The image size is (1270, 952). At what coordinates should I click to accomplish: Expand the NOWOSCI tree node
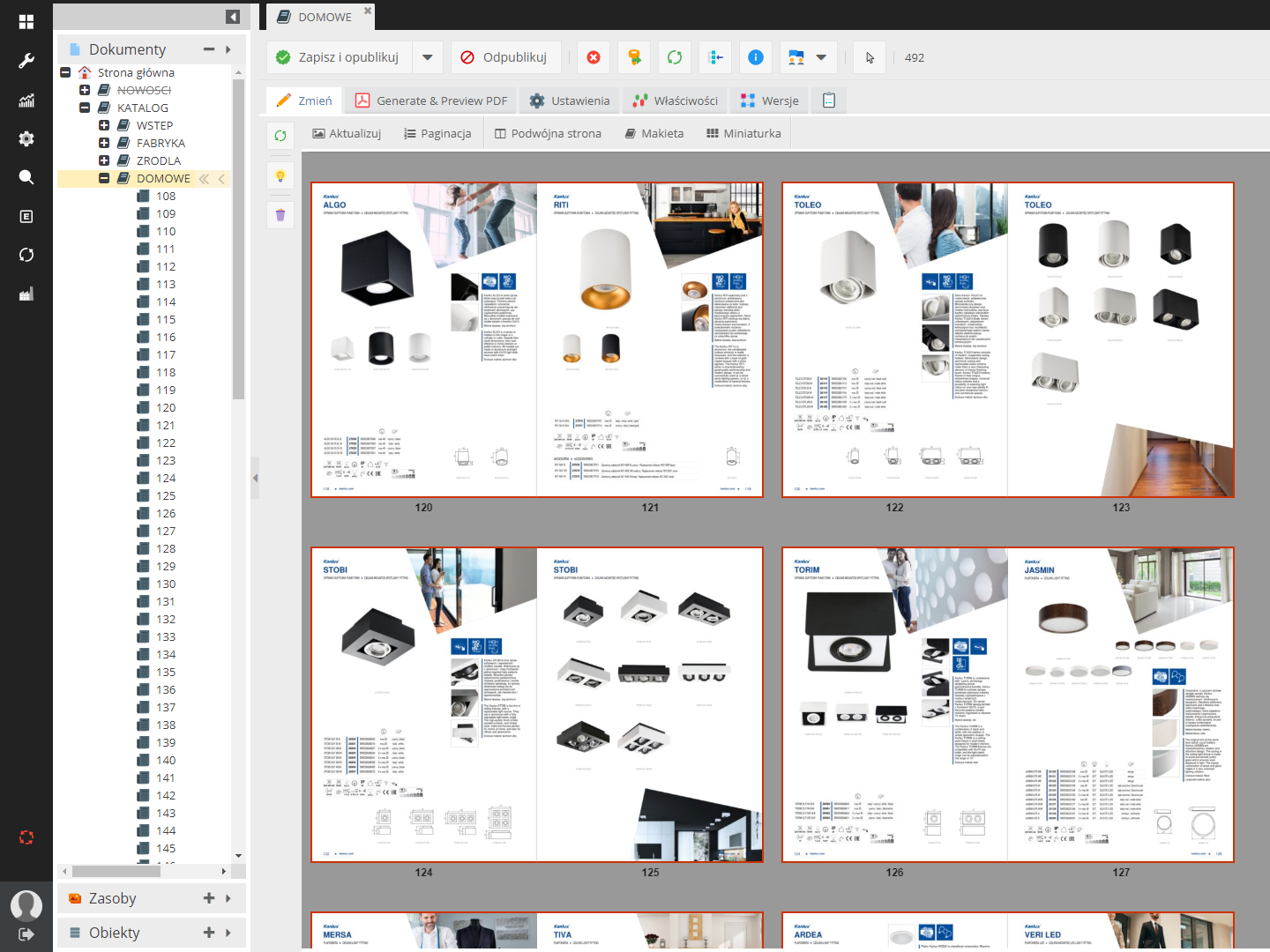[x=85, y=90]
